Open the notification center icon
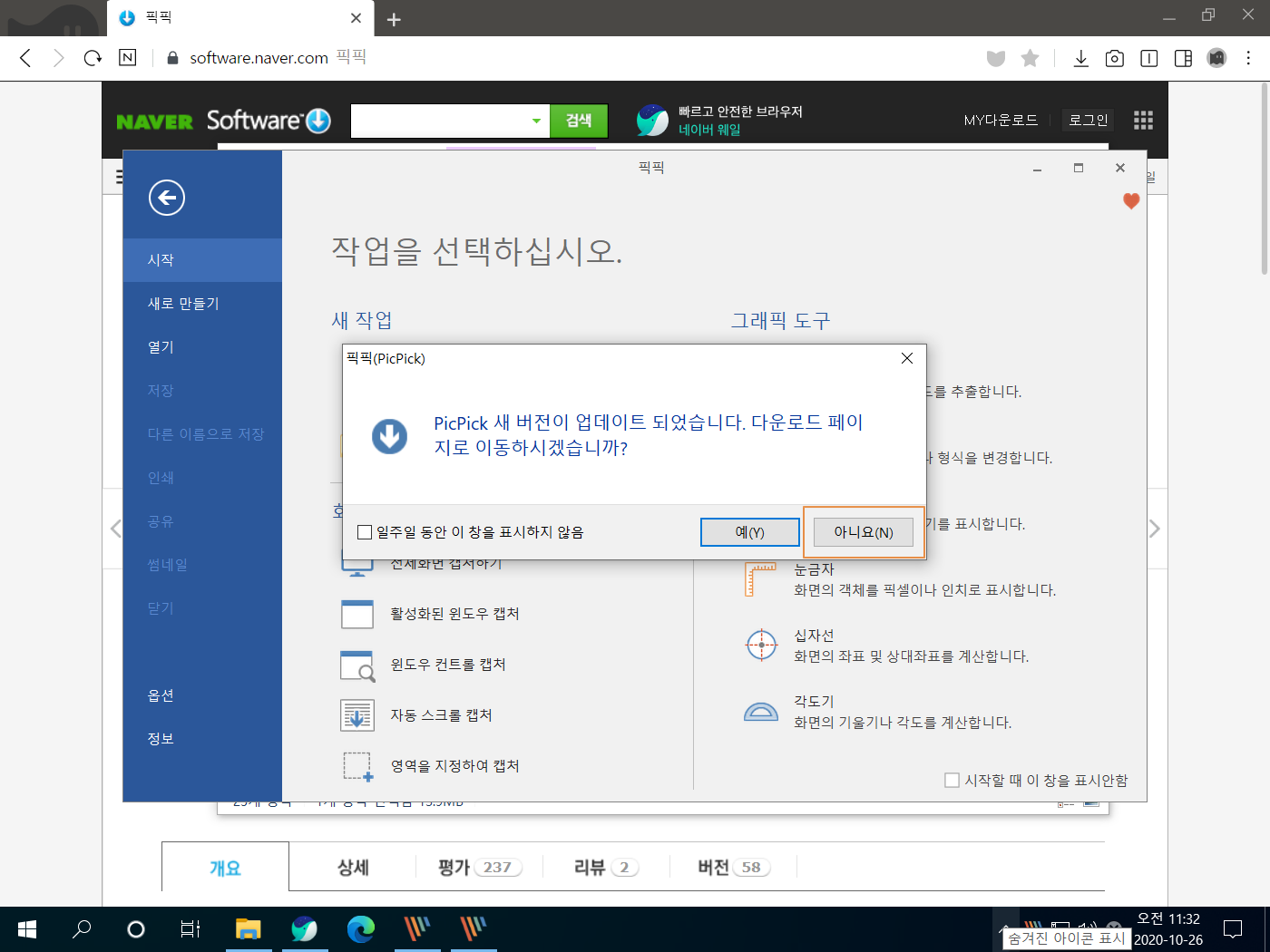 (1233, 929)
